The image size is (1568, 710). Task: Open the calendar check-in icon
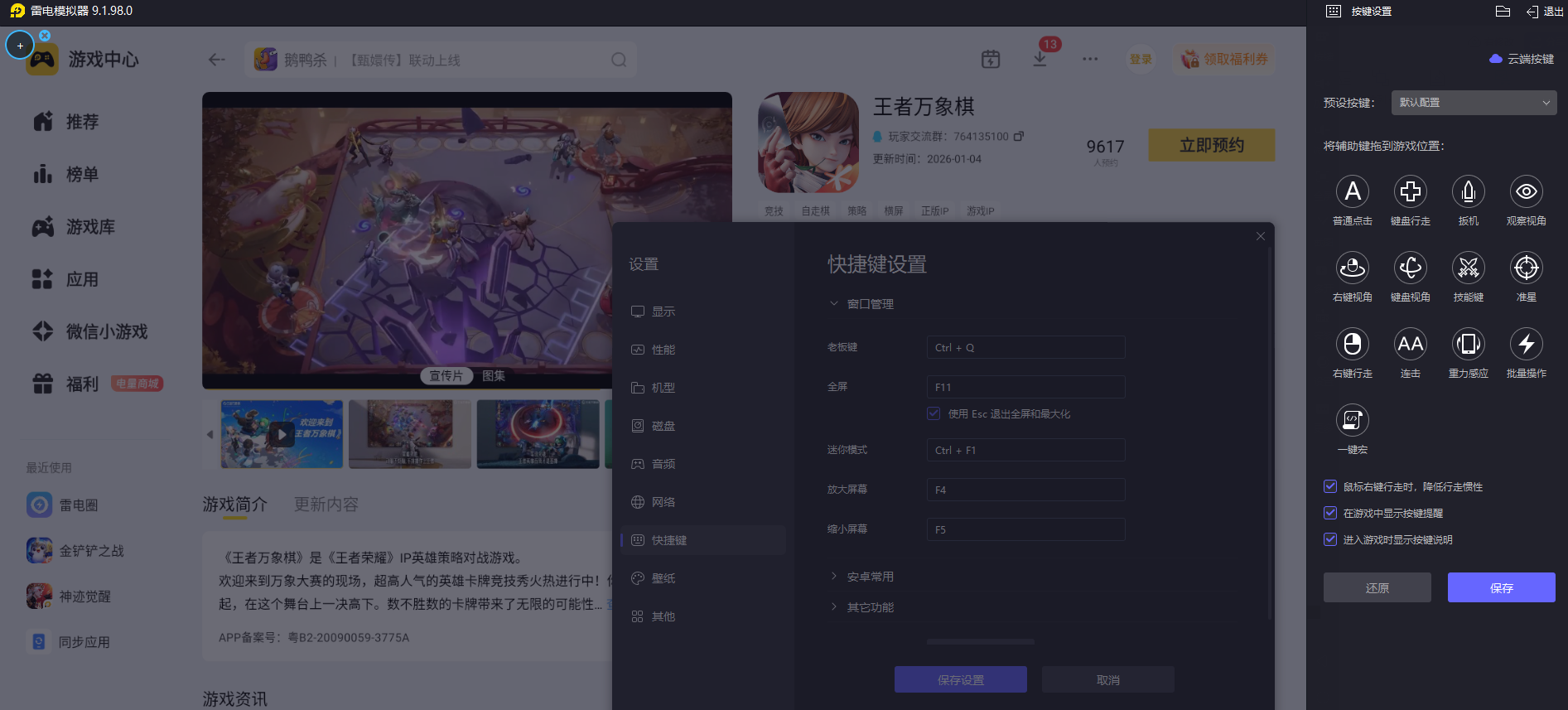pos(991,59)
